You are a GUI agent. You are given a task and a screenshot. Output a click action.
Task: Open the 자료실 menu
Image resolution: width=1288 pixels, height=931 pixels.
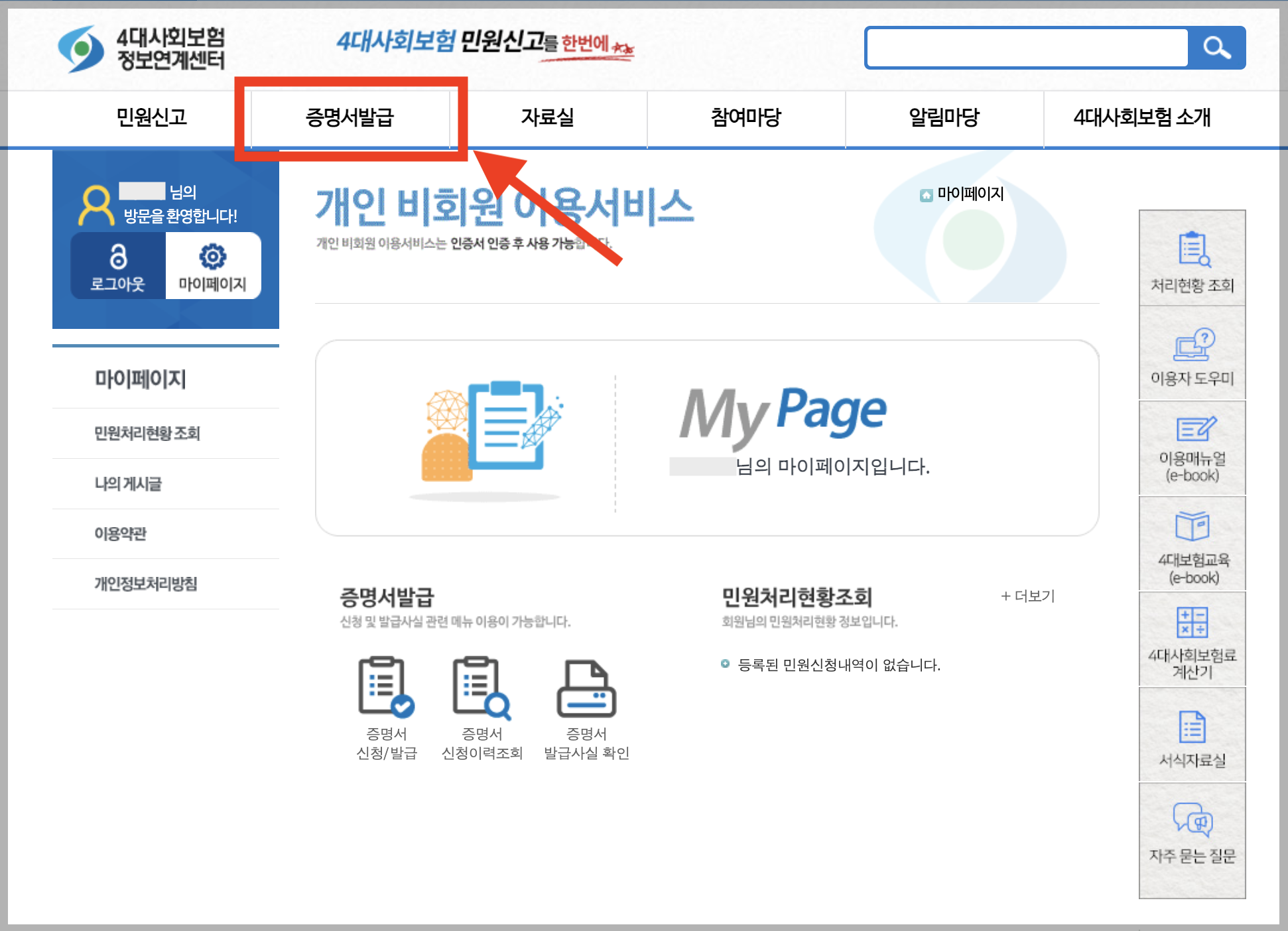[547, 117]
